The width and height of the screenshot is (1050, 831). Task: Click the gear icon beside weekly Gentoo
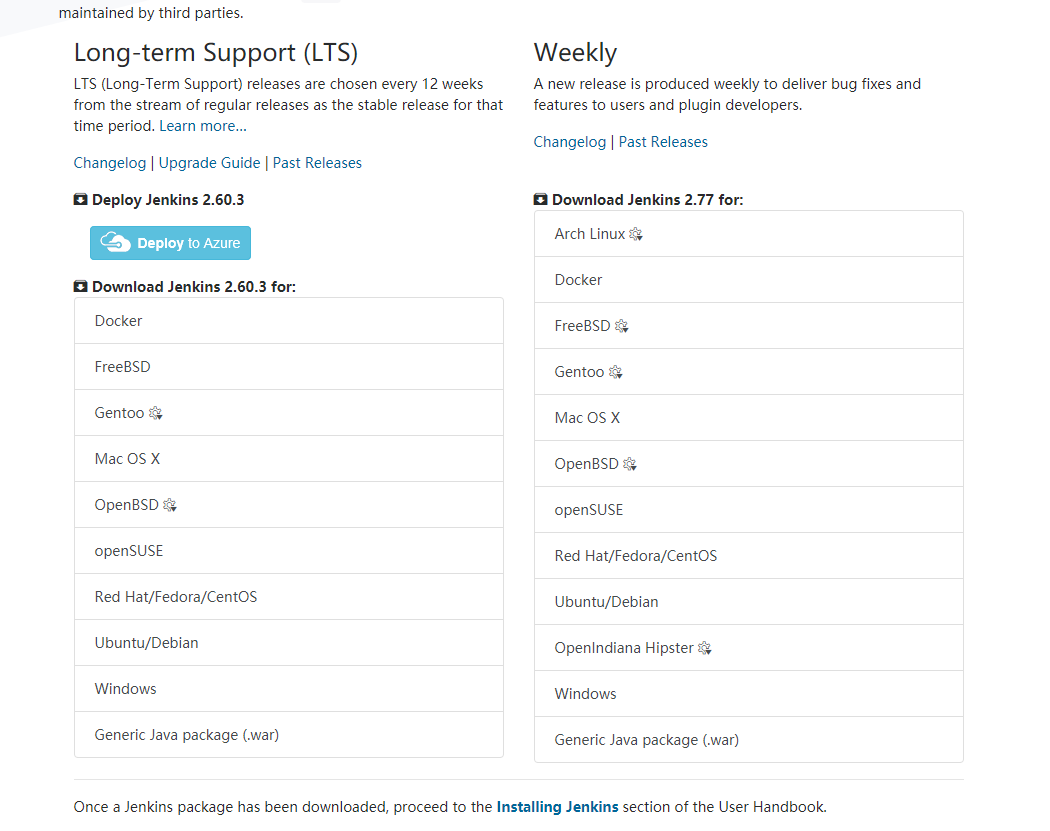point(615,372)
